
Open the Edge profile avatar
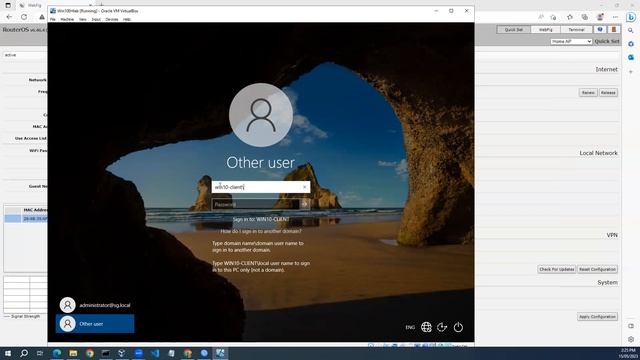click(x=600, y=17)
